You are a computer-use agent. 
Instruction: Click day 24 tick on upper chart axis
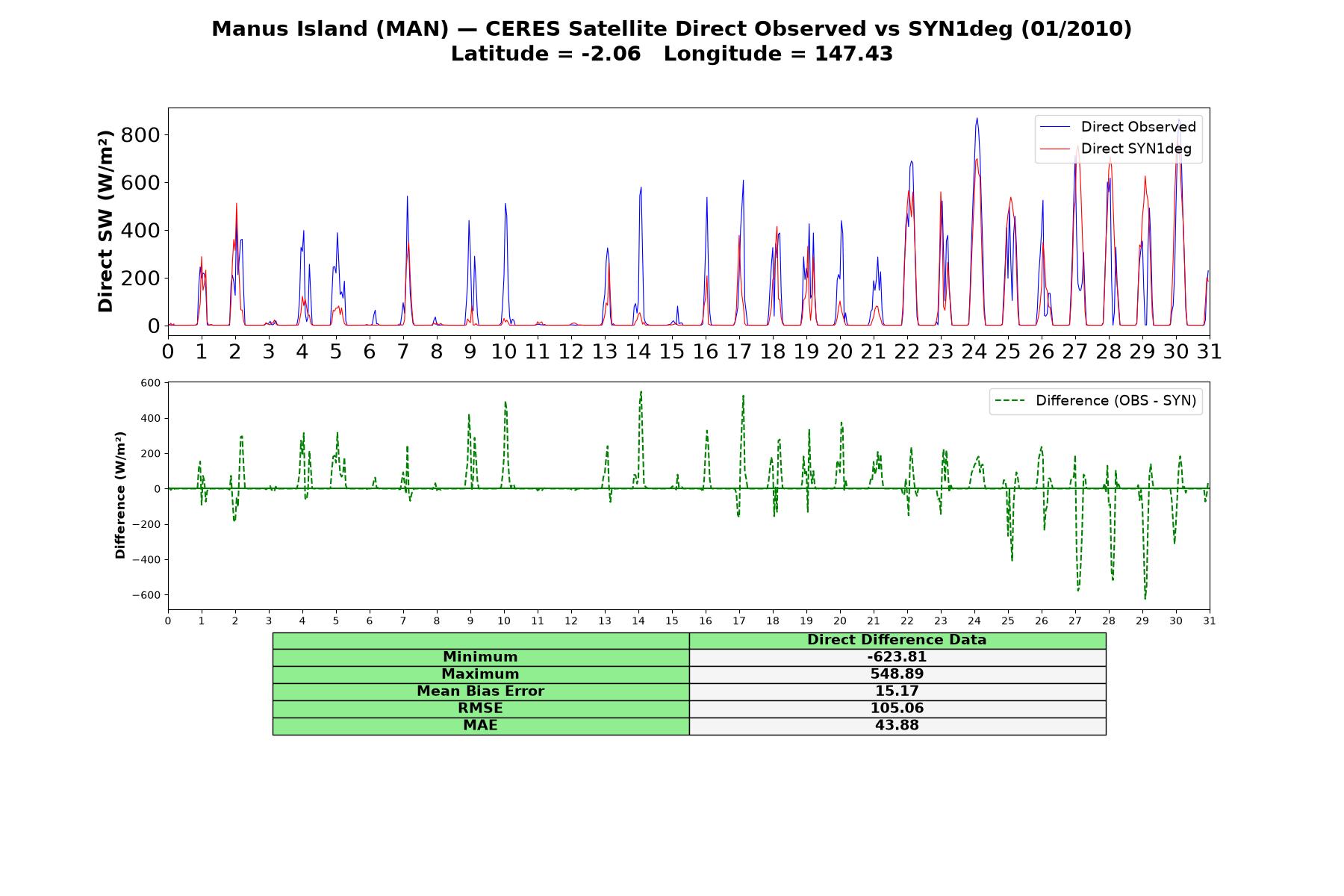[974, 351]
